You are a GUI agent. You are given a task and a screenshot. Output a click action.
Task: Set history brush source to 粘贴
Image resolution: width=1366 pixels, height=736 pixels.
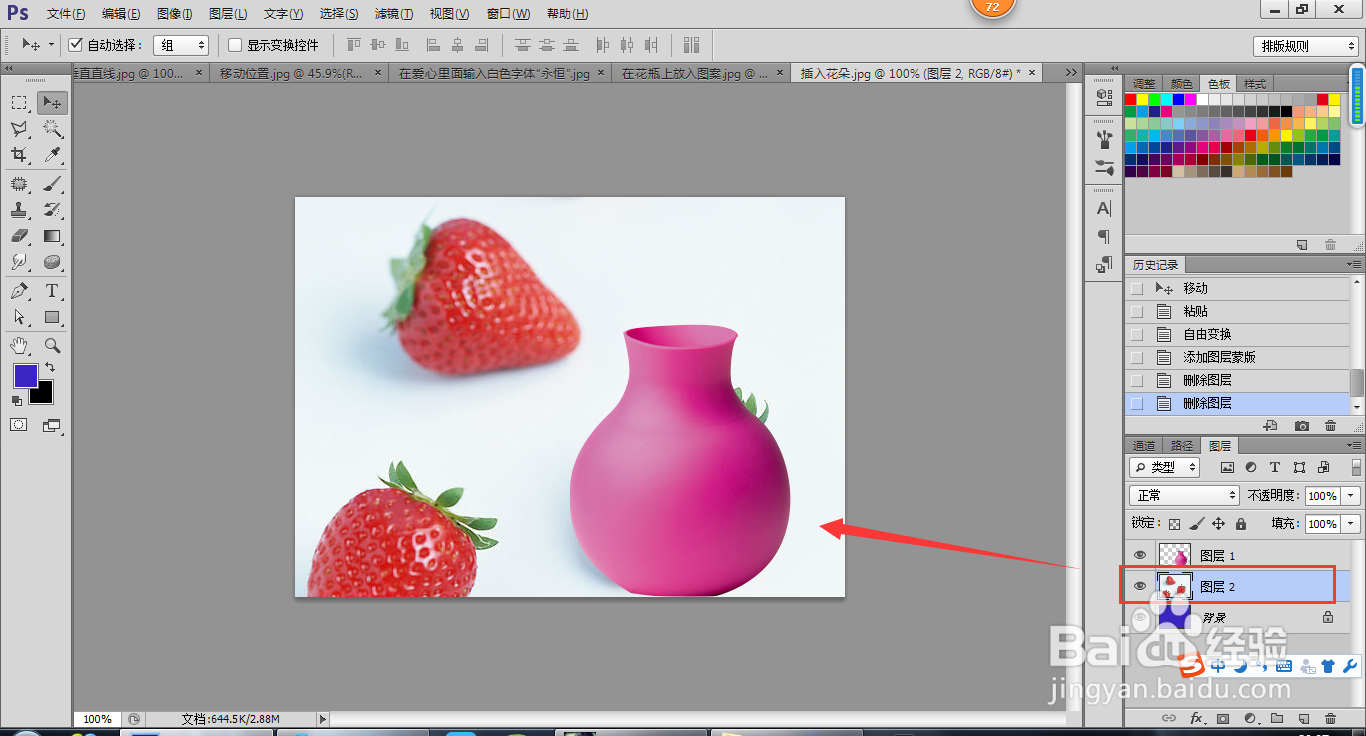click(x=1136, y=311)
